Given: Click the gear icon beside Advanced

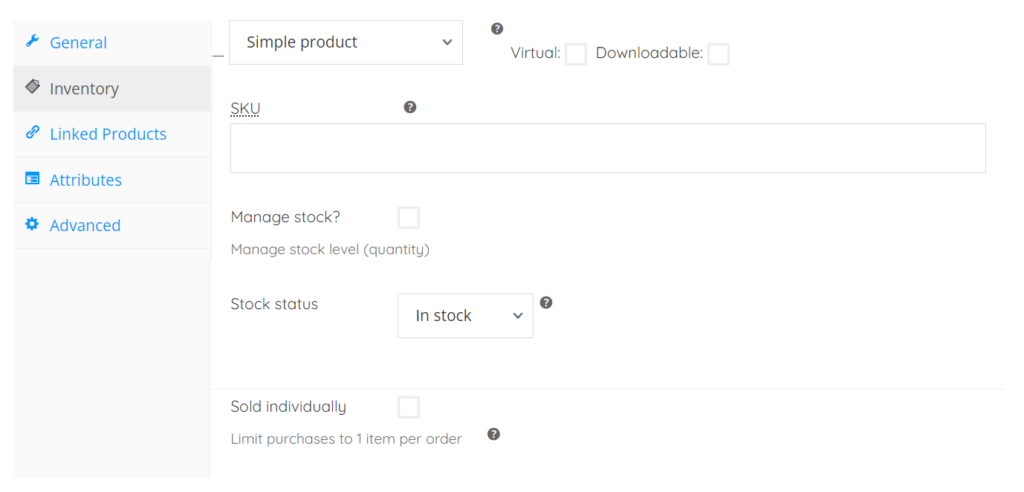Looking at the screenshot, I should coord(32,225).
